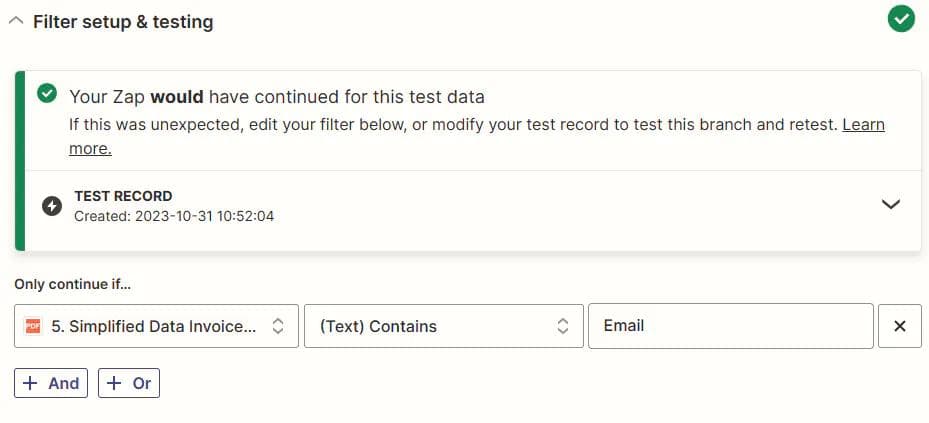Click the Filter setup & testing heading
This screenshot has height=423, width=929.
click(x=123, y=21)
